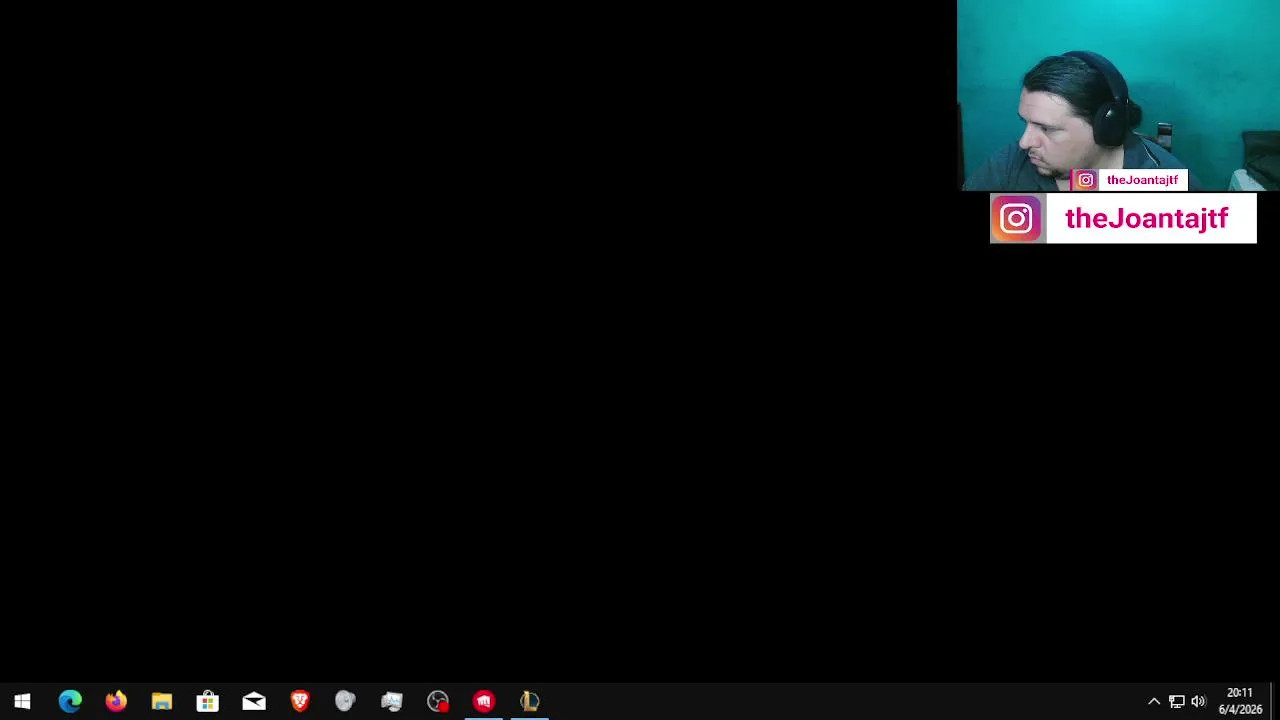Open Firefox from the taskbar
1280x720 pixels.
[x=116, y=701]
